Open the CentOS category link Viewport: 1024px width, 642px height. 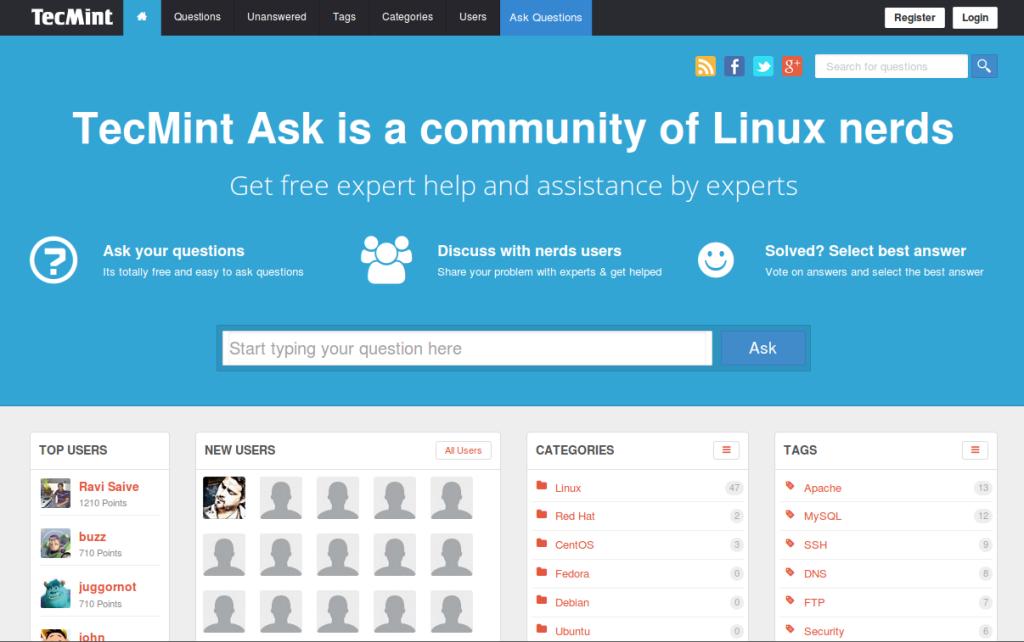(574, 545)
